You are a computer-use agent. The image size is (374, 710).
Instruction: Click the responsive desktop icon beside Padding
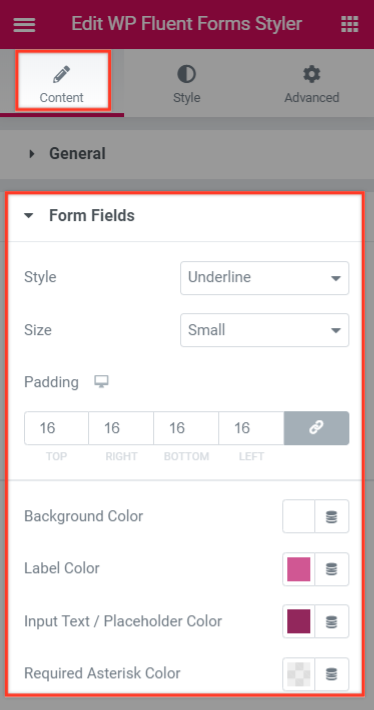point(101,382)
